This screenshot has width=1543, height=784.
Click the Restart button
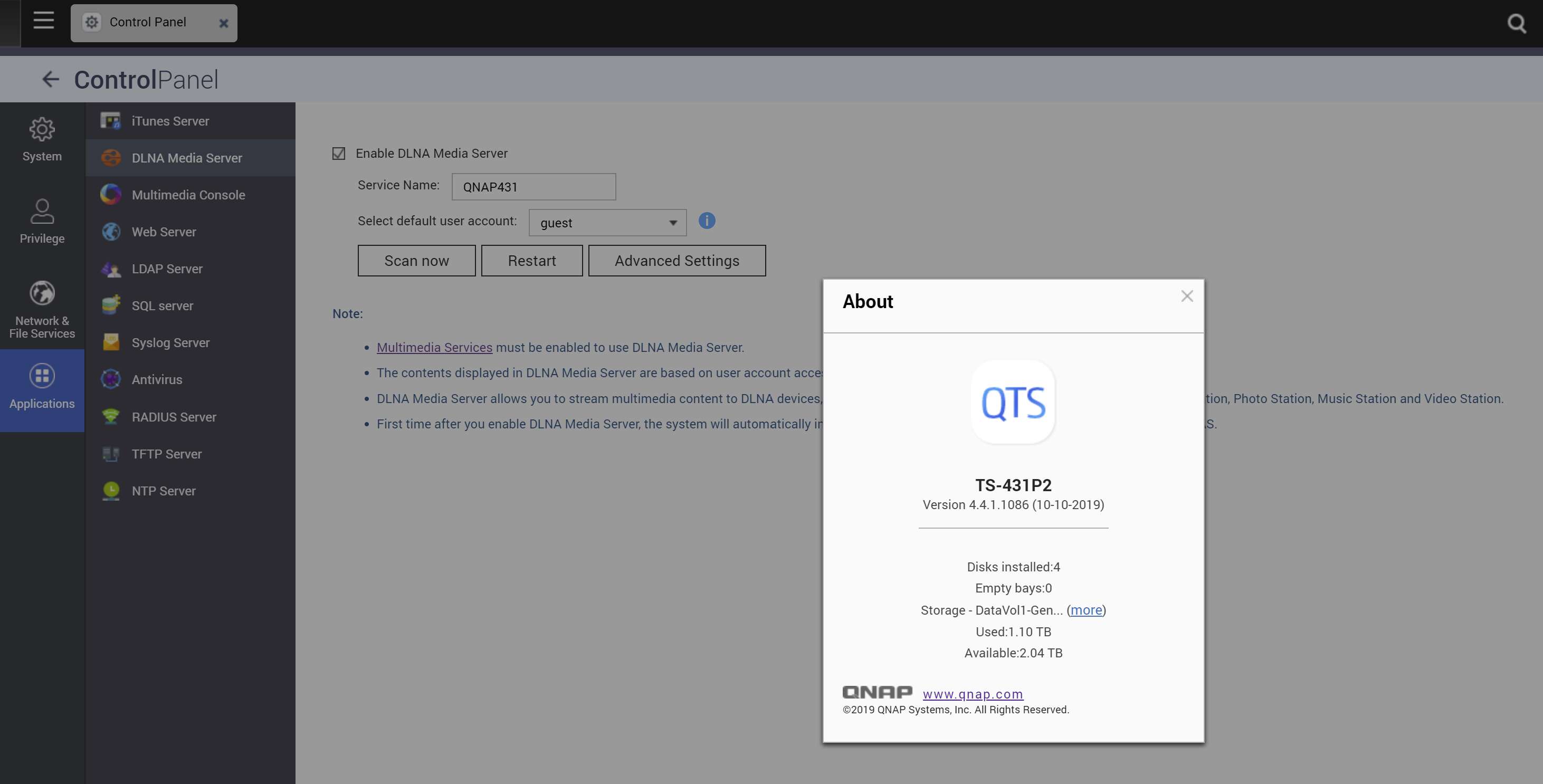tap(532, 261)
